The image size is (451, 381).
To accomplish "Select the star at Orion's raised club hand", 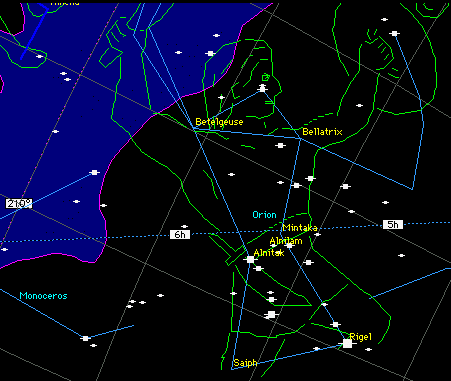I will tap(395, 33).
